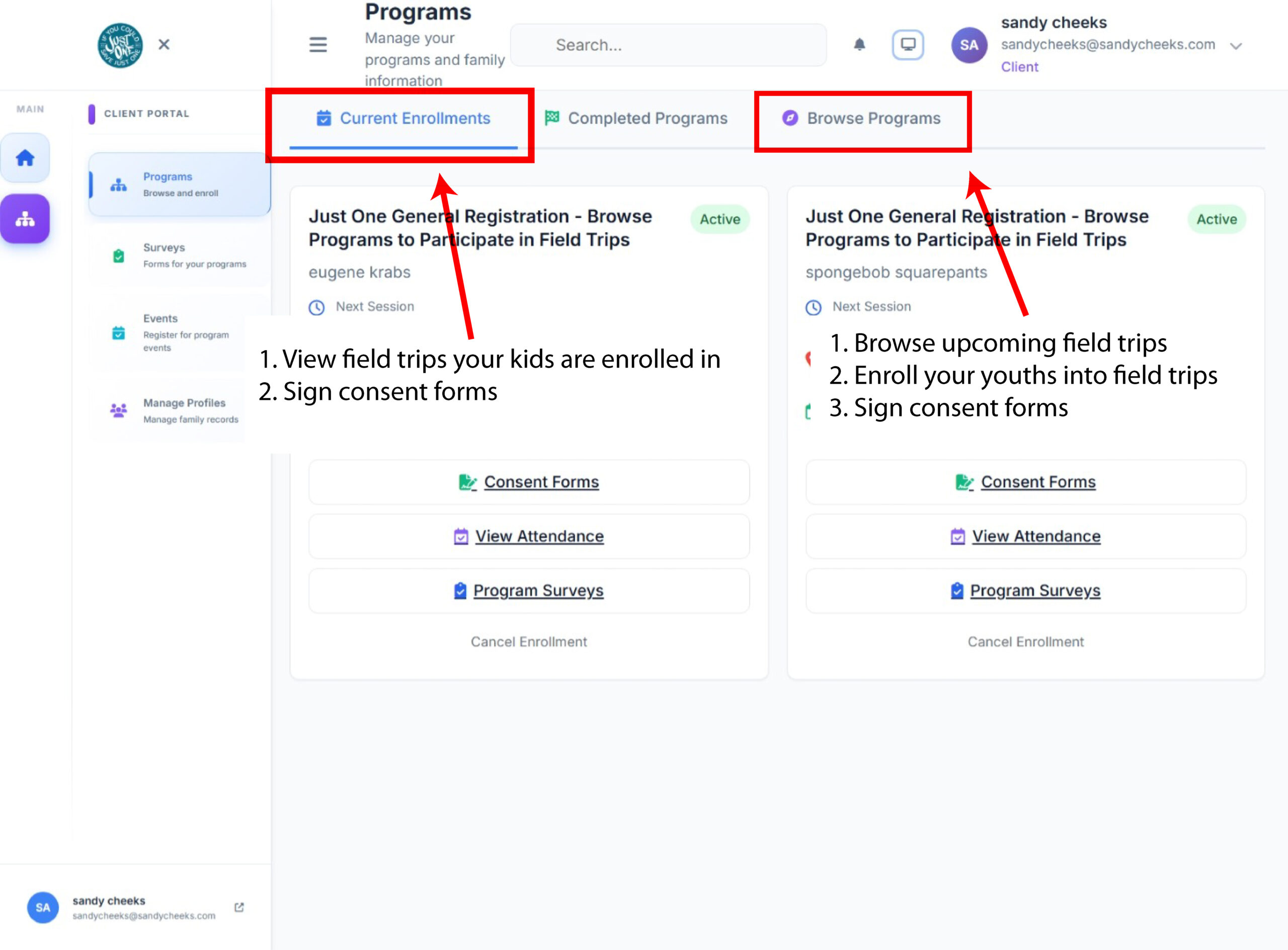
Task: Select the home icon in main sidebar
Action: pyautogui.click(x=25, y=157)
